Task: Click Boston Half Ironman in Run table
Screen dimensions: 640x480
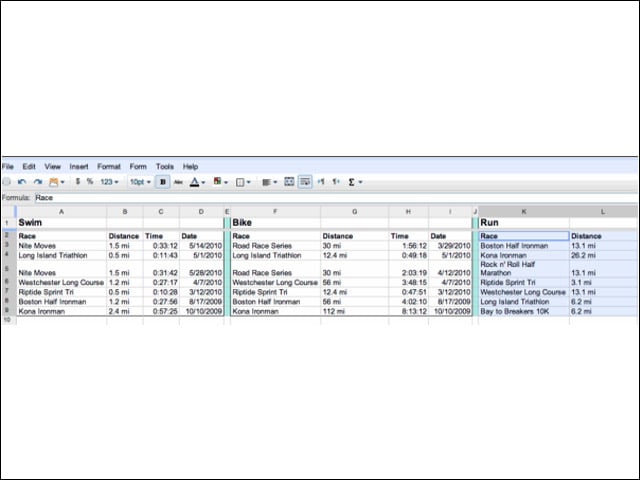Action: [x=524, y=246]
